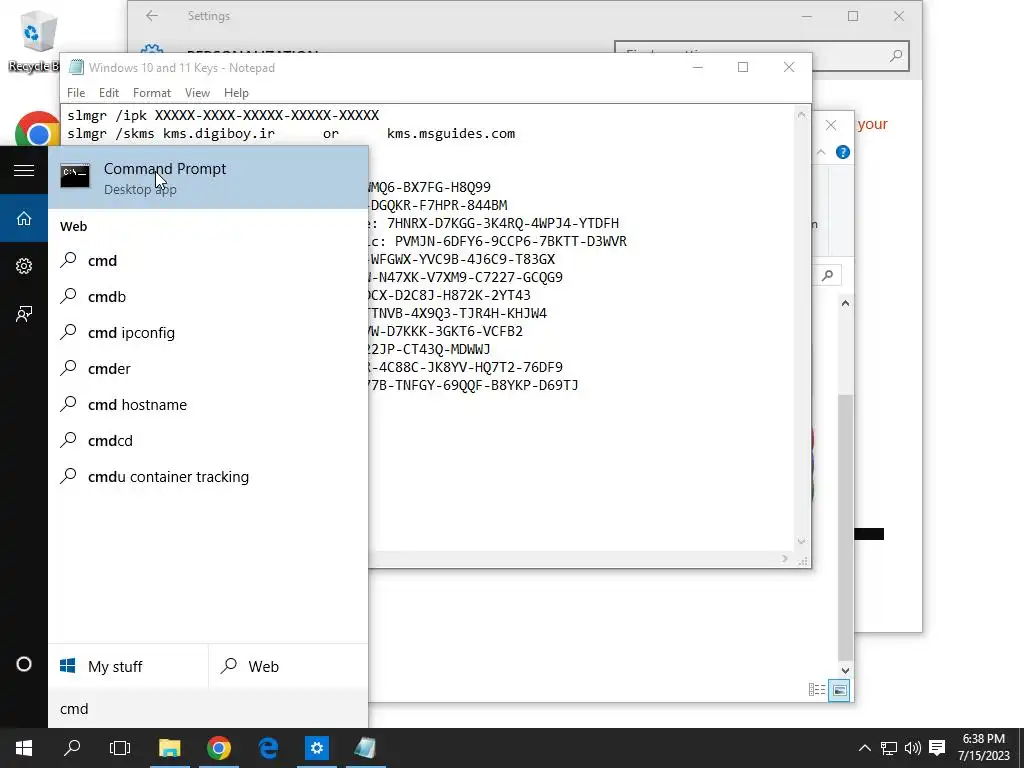This screenshot has height=768, width=1024.
Task: Click key 'PVMJN-6DFY6-9CCP6-7BKTT-D3WVR' in Notepad
Action: pyautogui.click(x=511, y=241)
